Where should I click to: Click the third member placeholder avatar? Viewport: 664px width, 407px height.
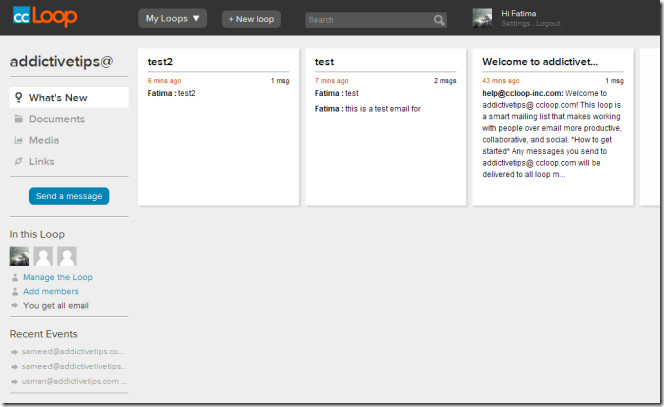67,256
